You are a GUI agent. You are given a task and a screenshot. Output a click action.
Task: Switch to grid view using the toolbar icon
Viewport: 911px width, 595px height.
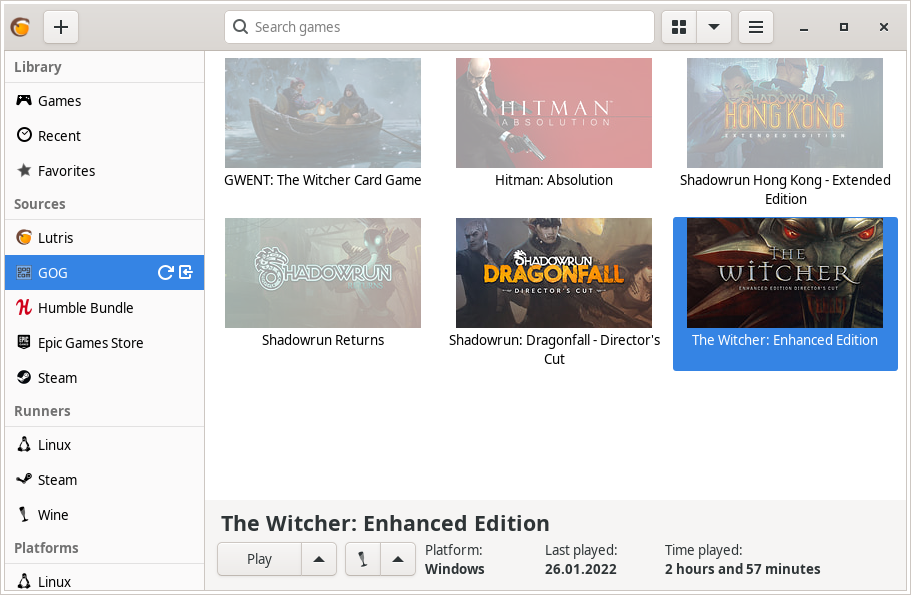click(678, 27)
